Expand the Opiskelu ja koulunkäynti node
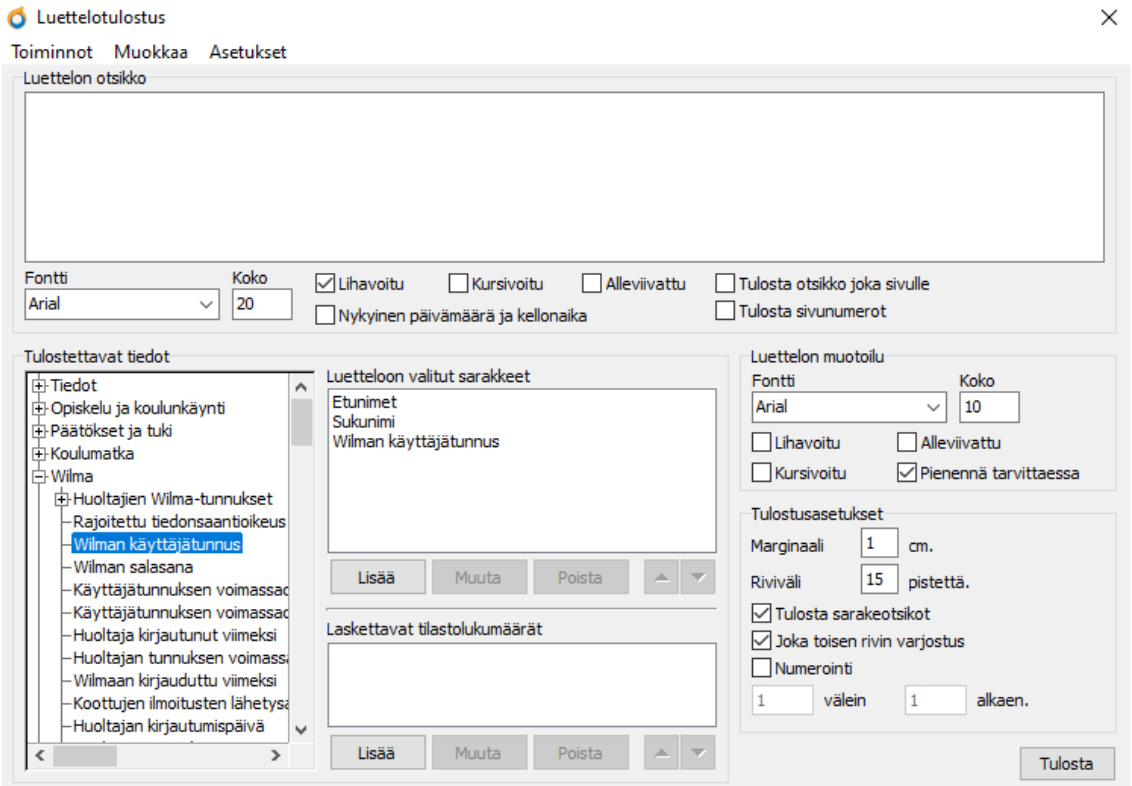1132x786 pixels. (39, 409)
